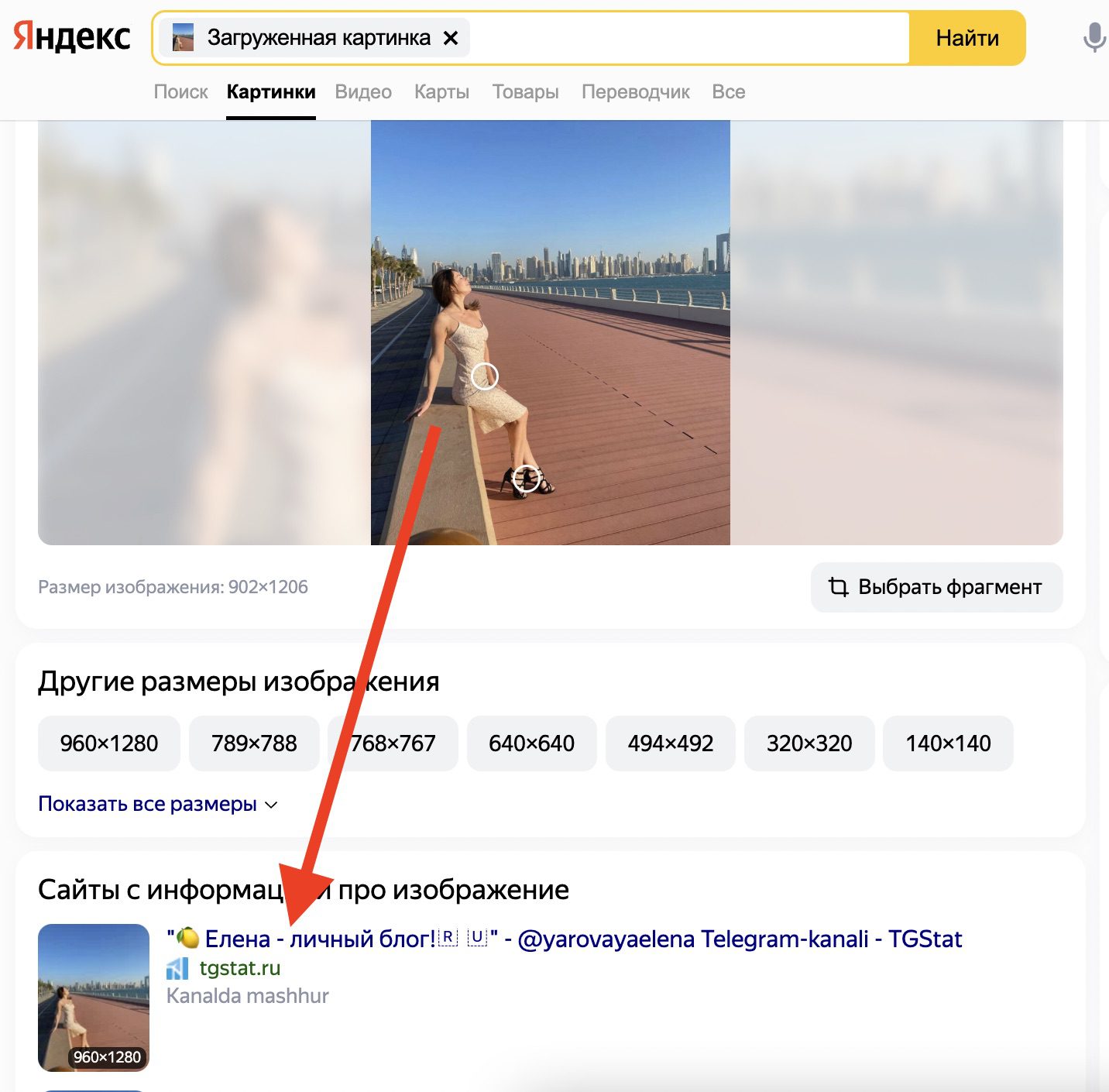Switch to the Поиск tab
Screen dimensions: 1109x1092
180,92
